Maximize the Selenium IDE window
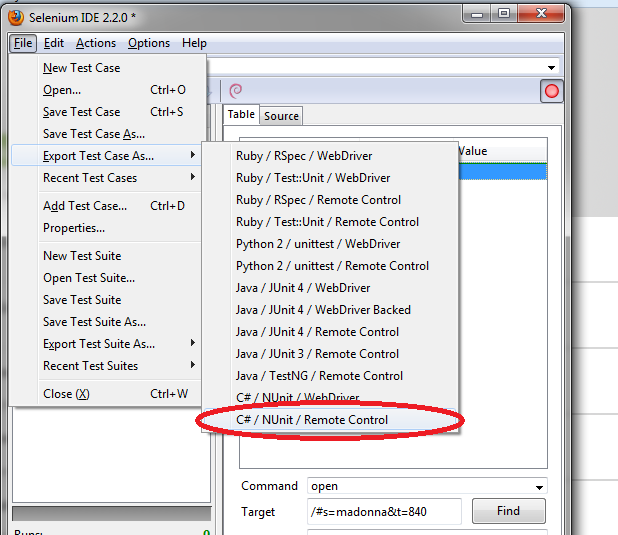 coord(504,14)
